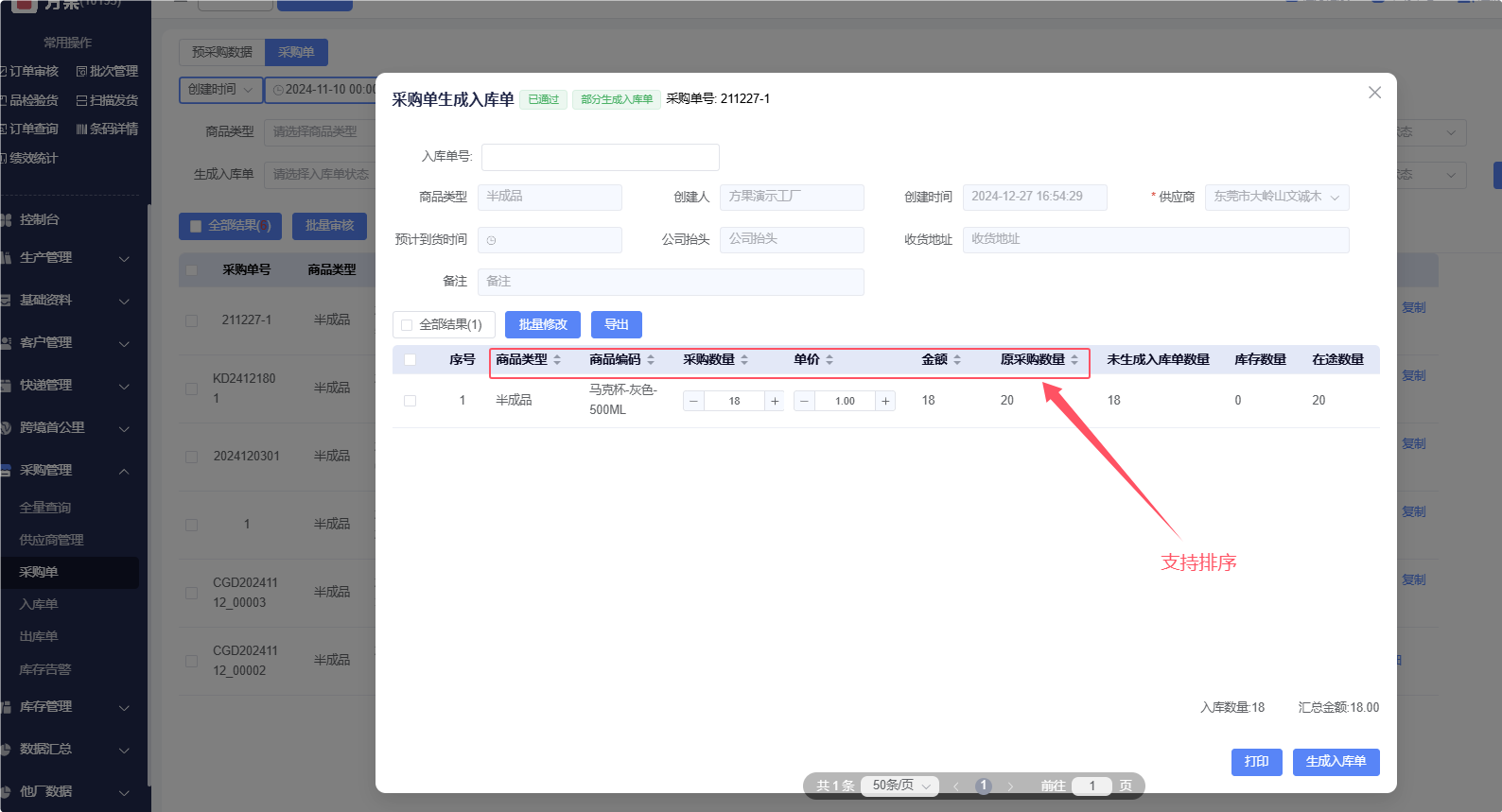The height and width of the screenshot is (812, 1502).
Task: Sort by 商品编码 column sort icon
Action: coord(651,360)
